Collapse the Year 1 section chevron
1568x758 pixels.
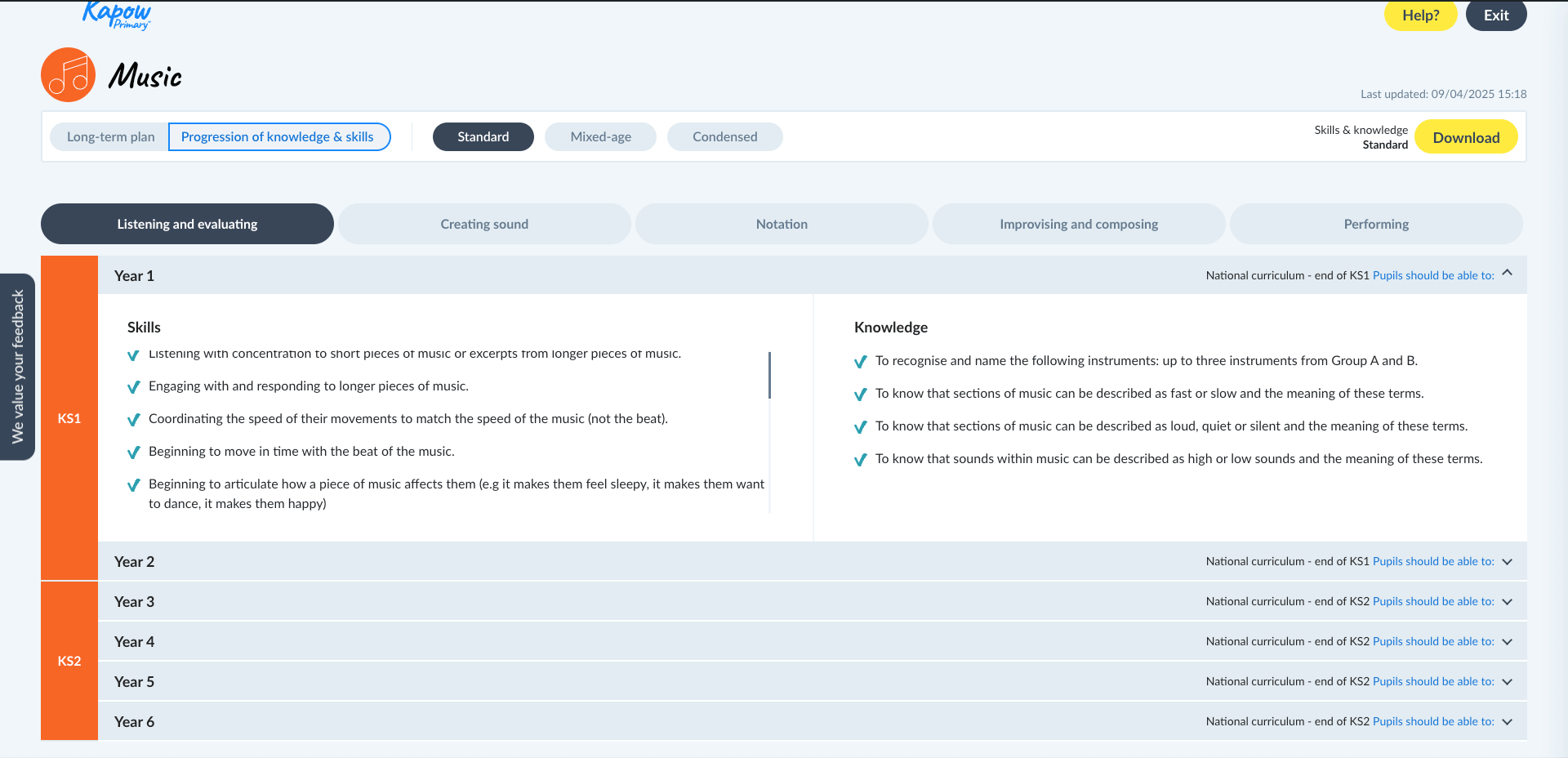coord(1508,274)
